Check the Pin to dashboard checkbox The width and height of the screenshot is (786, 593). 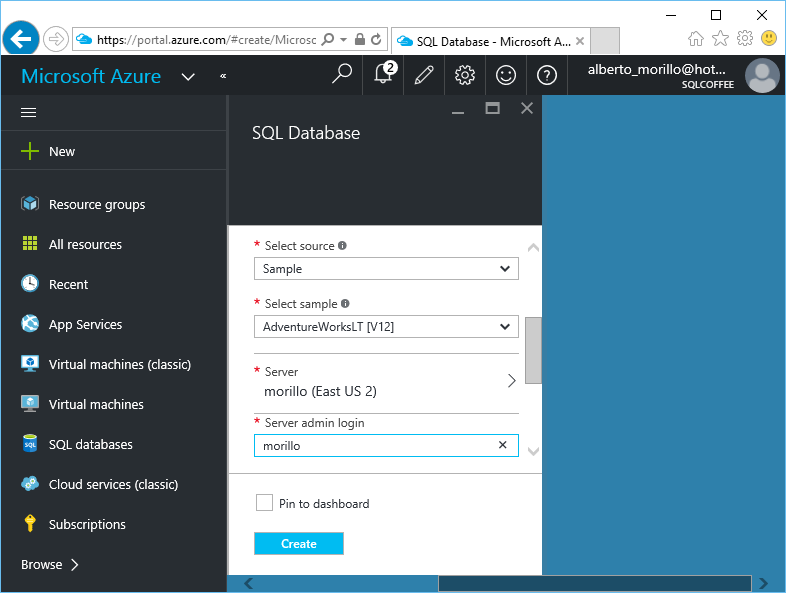coord(264,502)
